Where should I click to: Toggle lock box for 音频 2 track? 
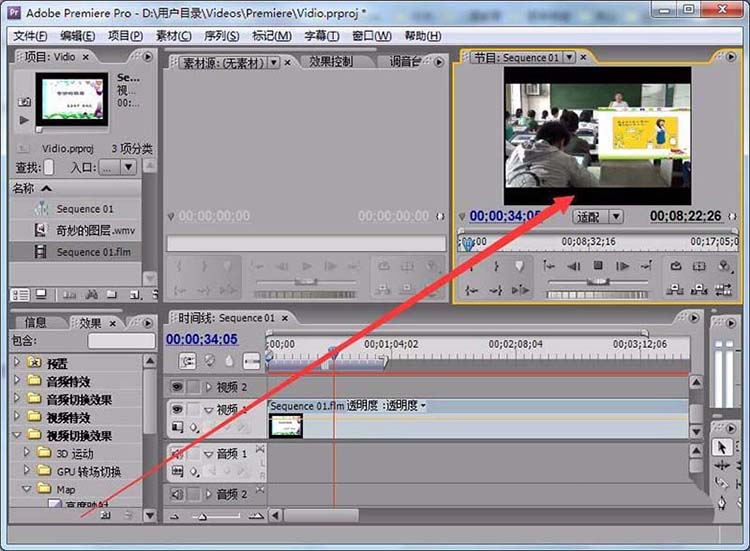[x=193, y=494]
